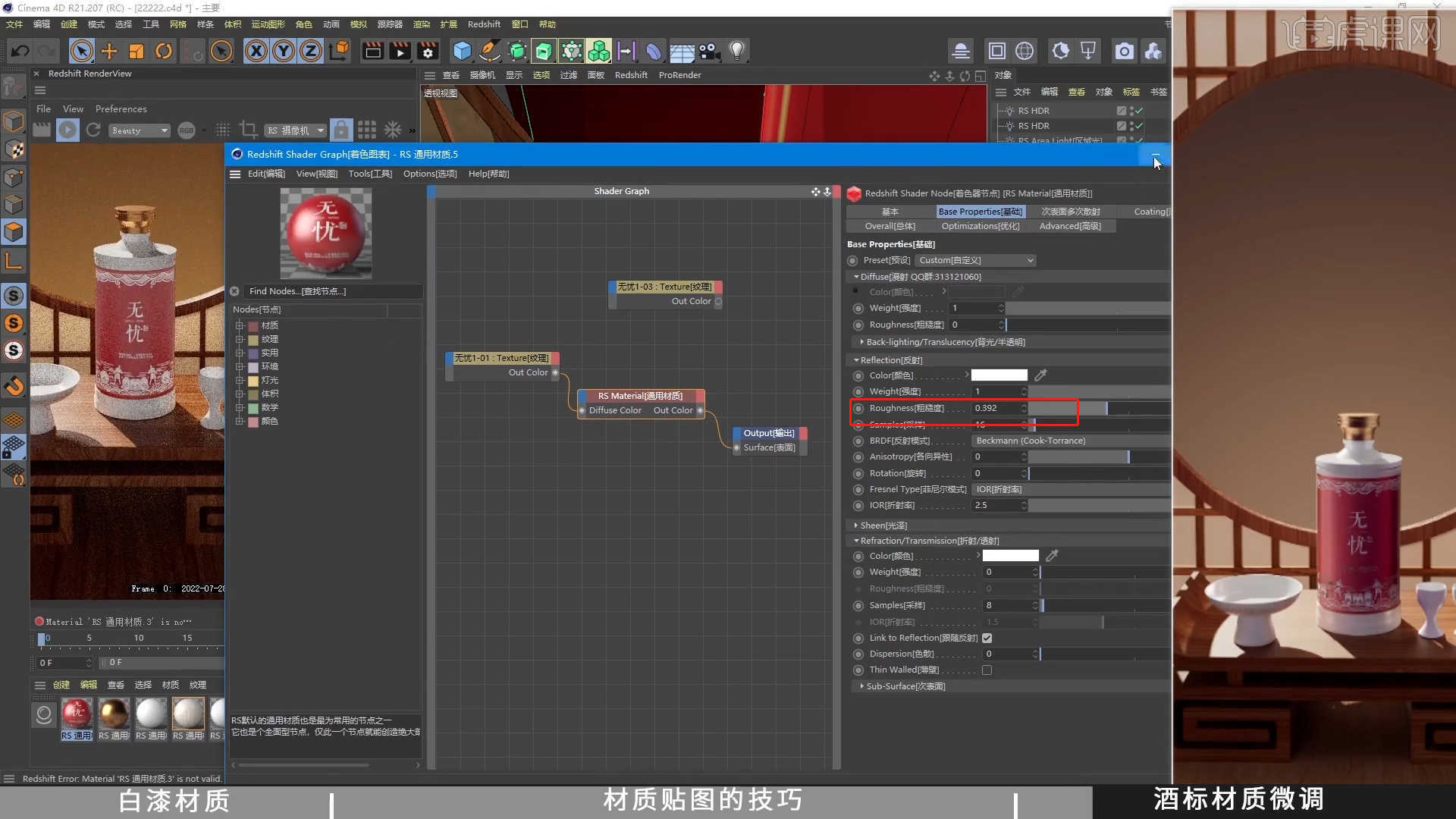The image size is (1456, 819).
Task: Click the Undo icon in the toolbar
Action: point(19,51)
